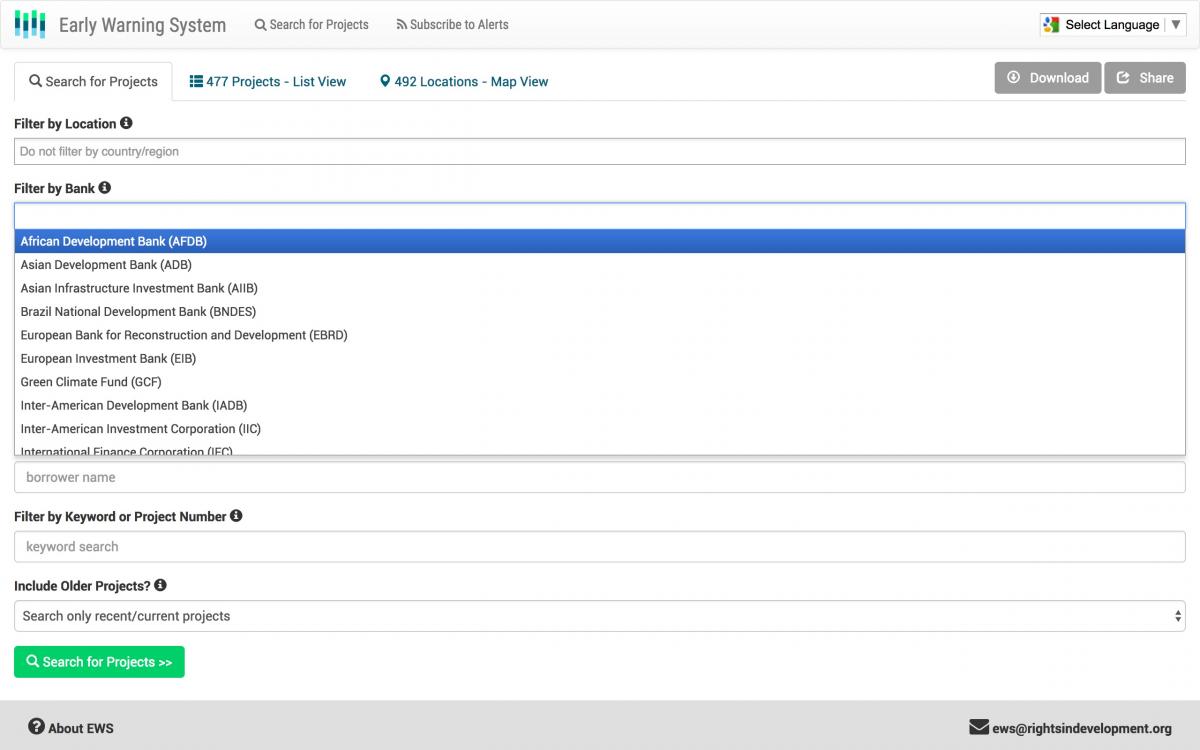Select Asian Development Bank (ADB) option

(600, 265)
